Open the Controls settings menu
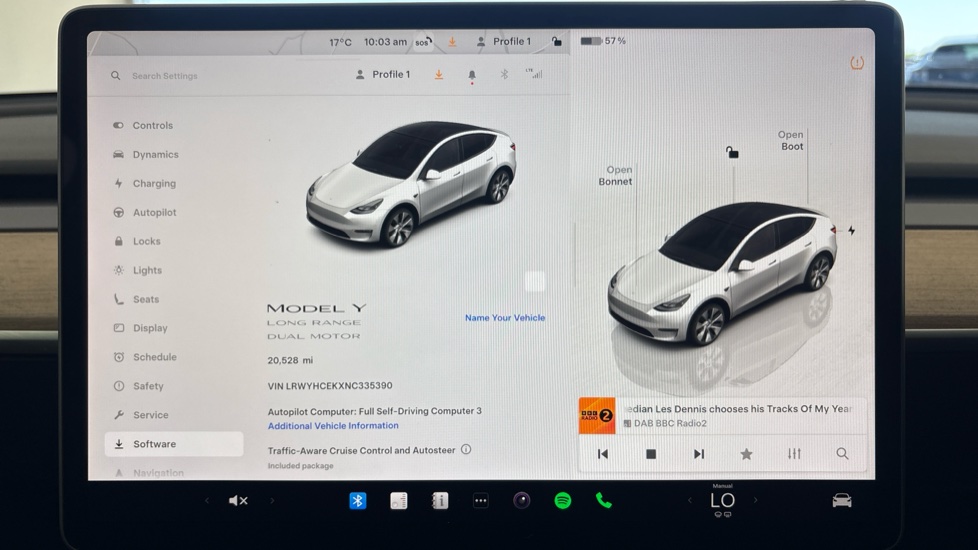Image resolution: width=978 pixels, height=550 pixels. click(x=143, y=125)
